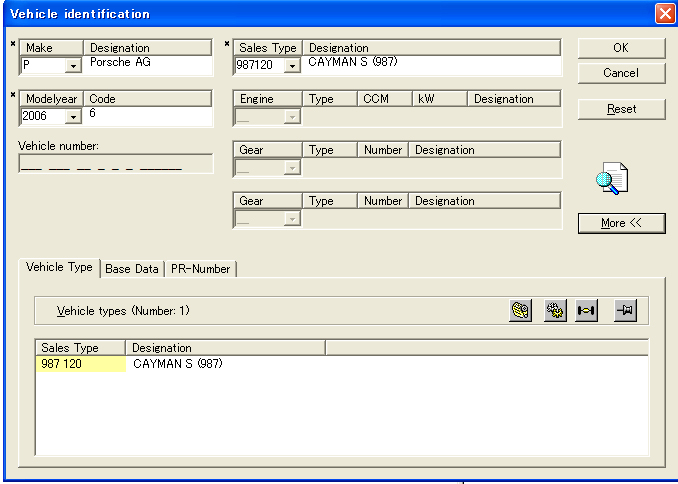
Task: Switch to the Base Data tab
Action: click(132, 269)
